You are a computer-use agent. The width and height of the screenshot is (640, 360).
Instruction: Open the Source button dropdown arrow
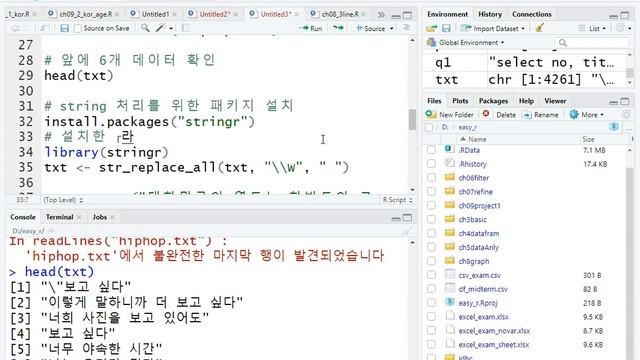[x=391, y=29]
